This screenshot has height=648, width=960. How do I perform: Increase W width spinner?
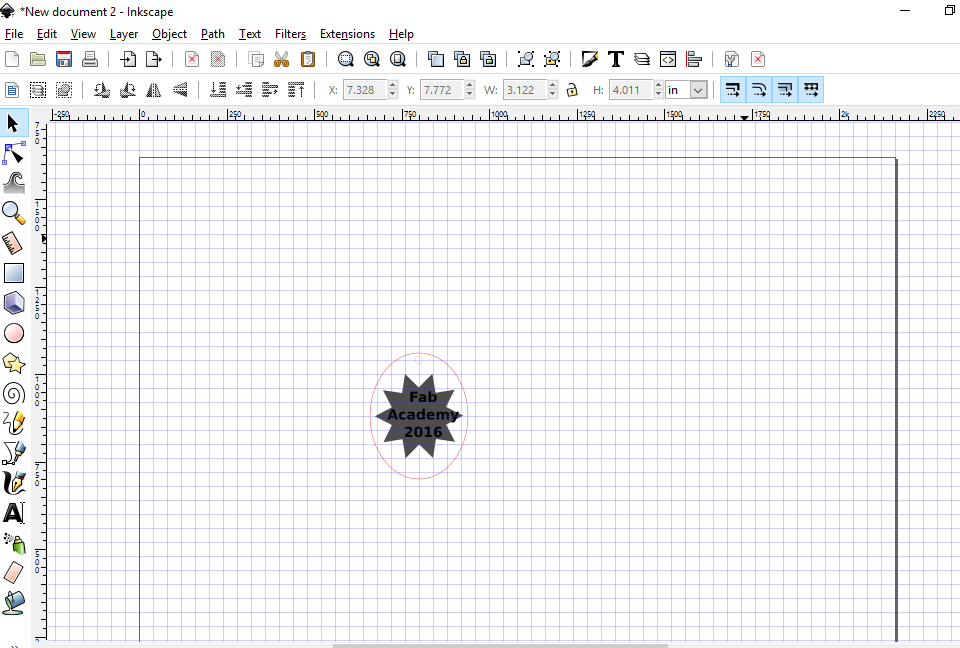pos(552,85)
